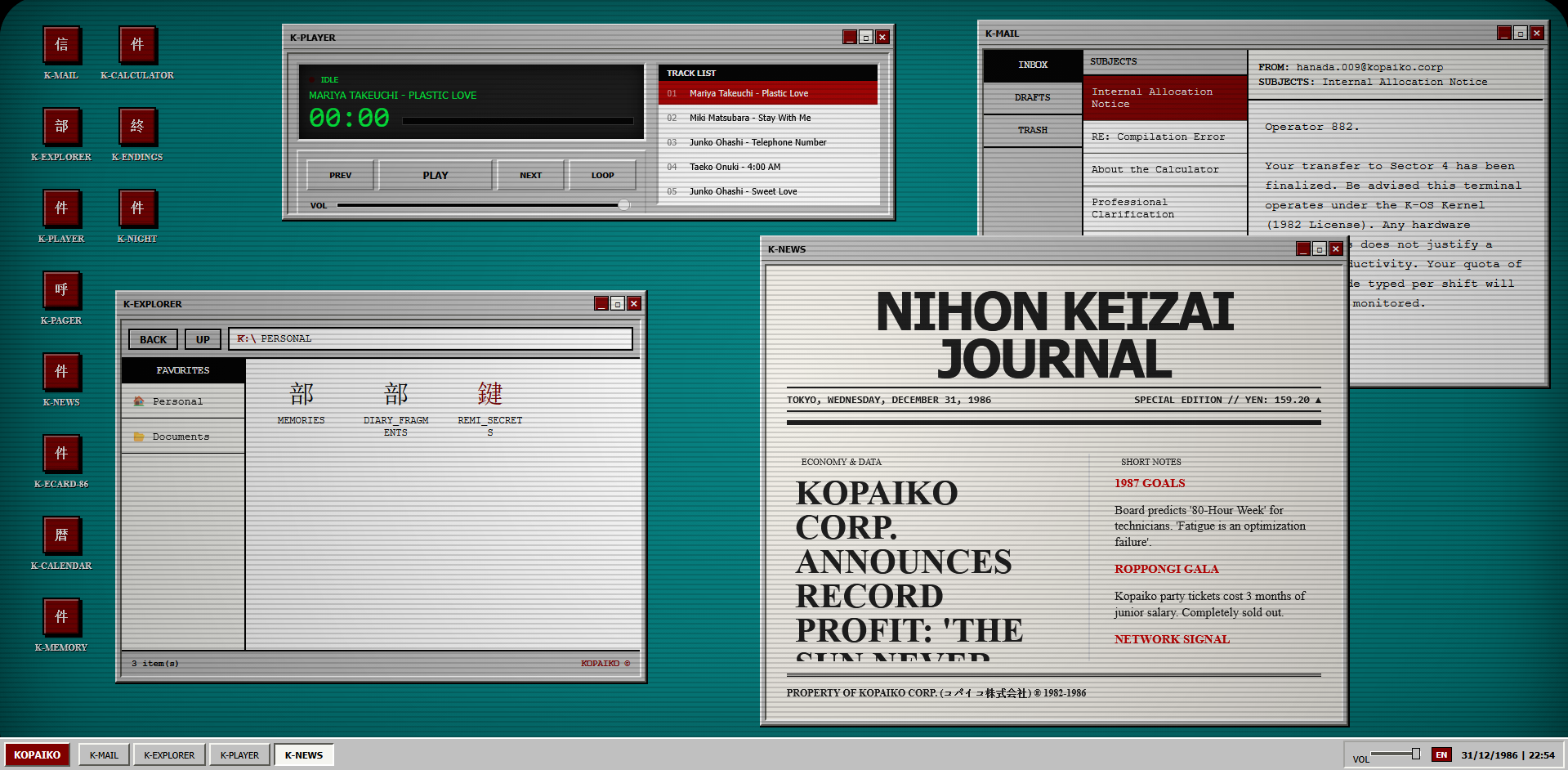Adjust the taskbar system volume slider
The width and height of the screenshot is (1568, 770).
coord(1395,754)
